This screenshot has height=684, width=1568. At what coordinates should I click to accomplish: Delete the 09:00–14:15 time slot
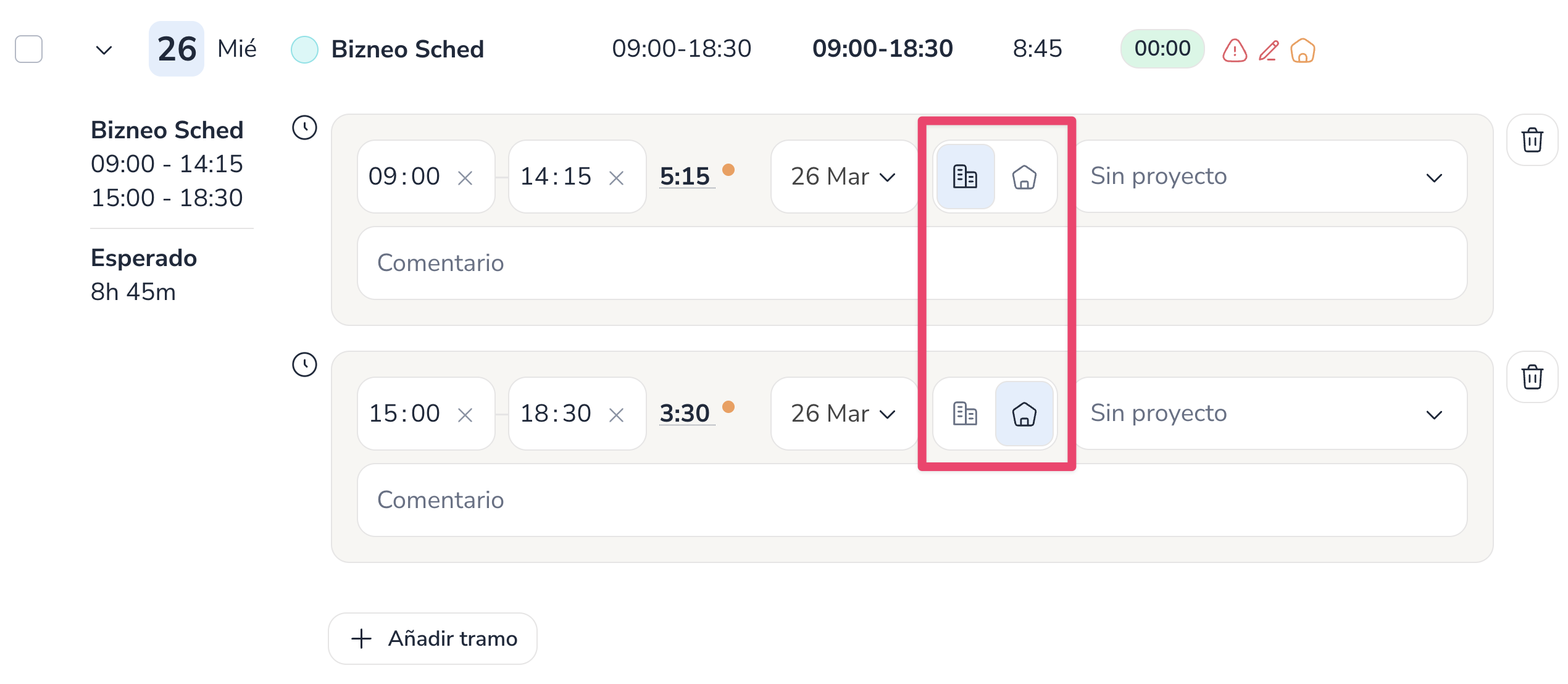point(1532,140)
